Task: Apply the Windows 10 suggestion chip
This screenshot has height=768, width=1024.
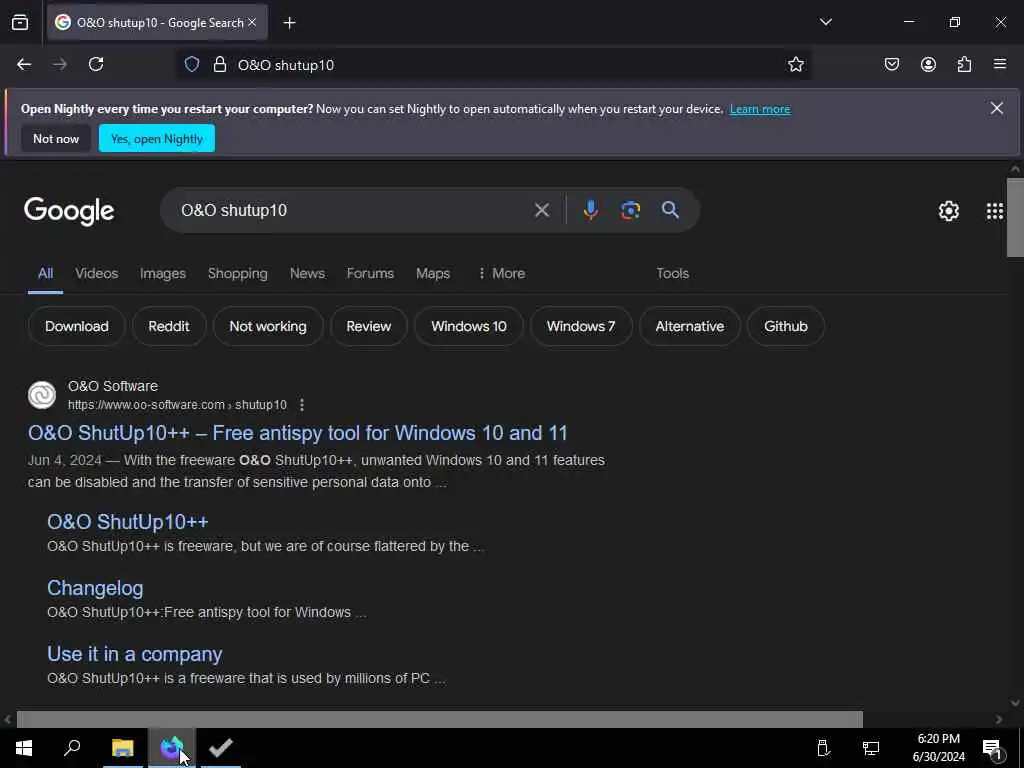Action: tap(469, 327)
